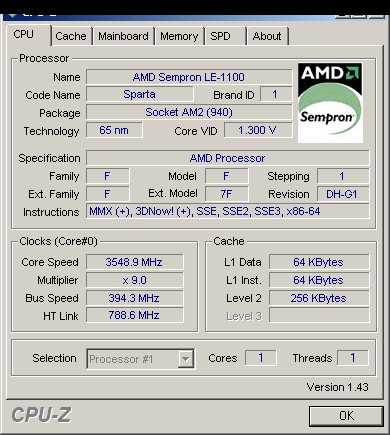Go to the SPD tab

225,36
